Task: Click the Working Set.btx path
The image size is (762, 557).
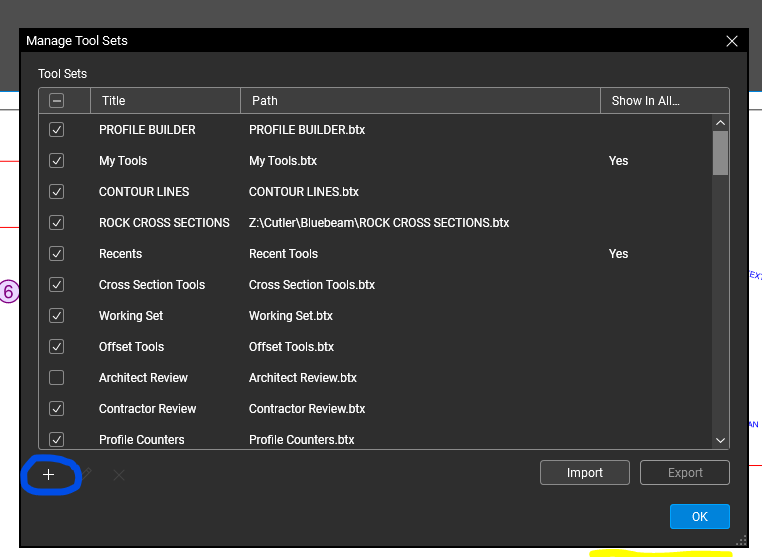Action: 291,316
